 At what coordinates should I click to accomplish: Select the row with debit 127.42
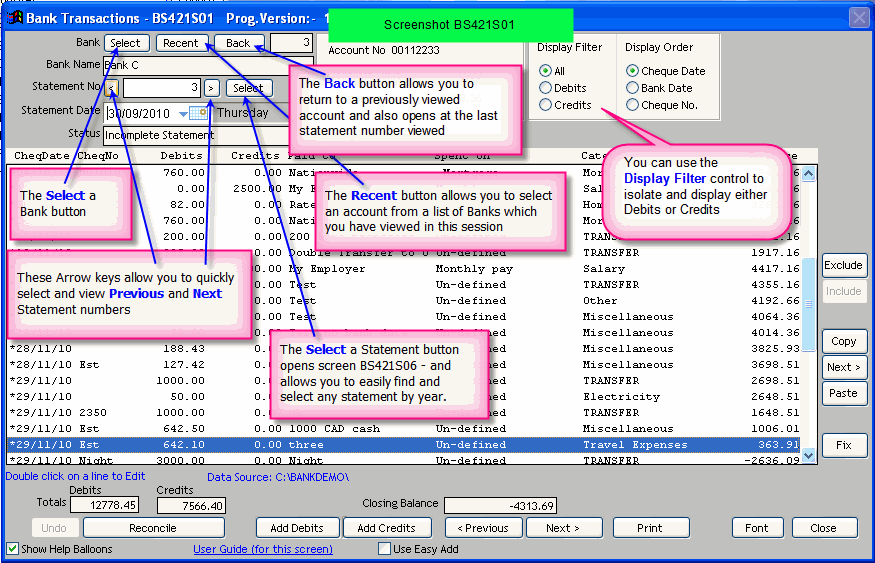point(404,365)
